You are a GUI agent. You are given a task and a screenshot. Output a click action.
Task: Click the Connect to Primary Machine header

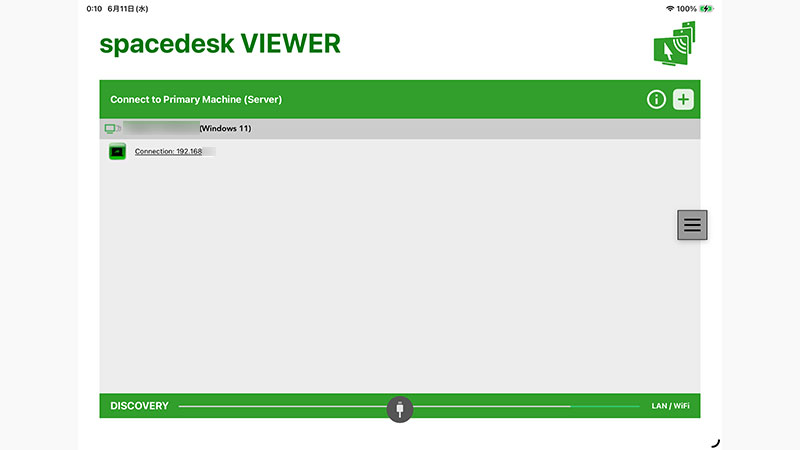(x=196, y=99)
